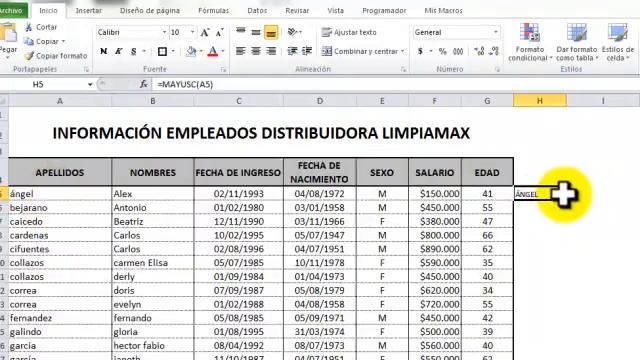Open Alineación dialog launcher
This screenshot has height=360, width=640.
point(403,70)
